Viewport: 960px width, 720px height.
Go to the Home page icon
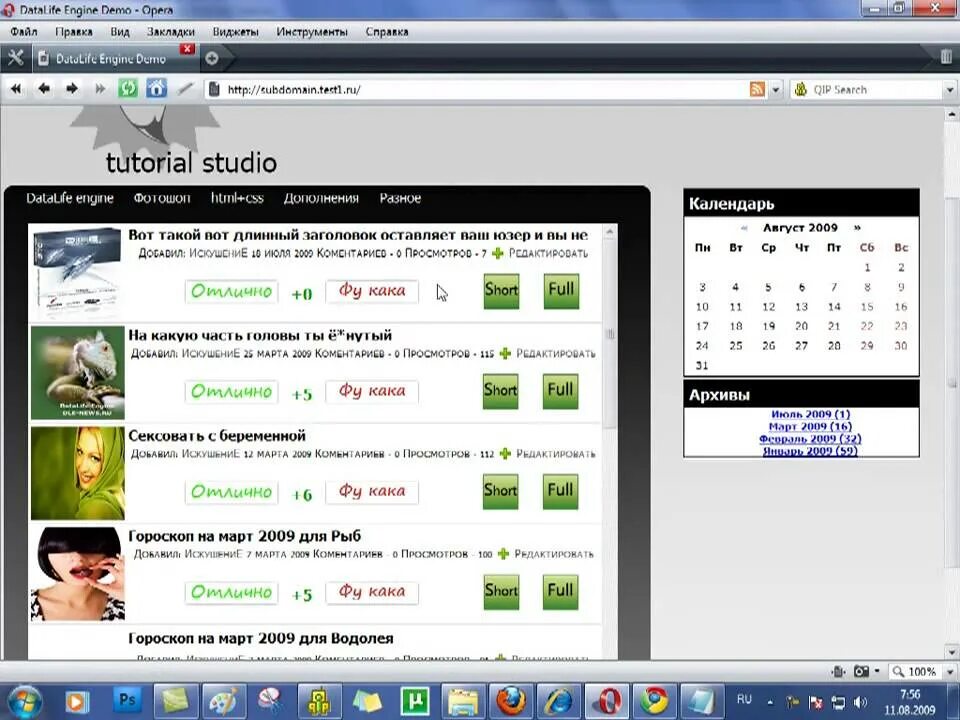(156, 89)
